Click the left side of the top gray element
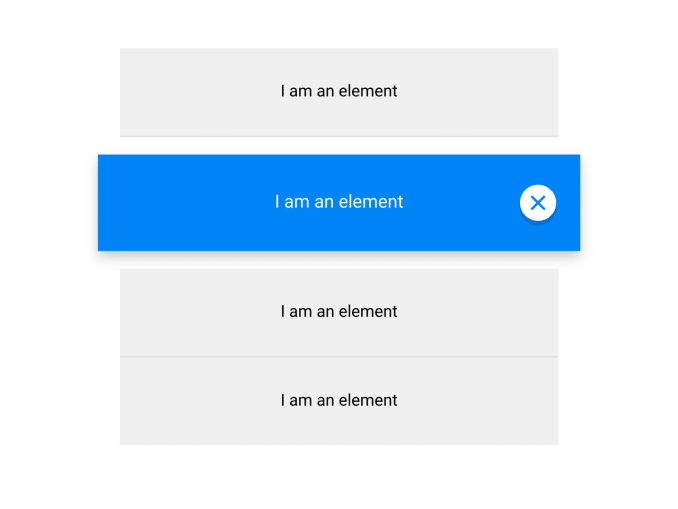This screenshot has width=678, height=509. 180,91
